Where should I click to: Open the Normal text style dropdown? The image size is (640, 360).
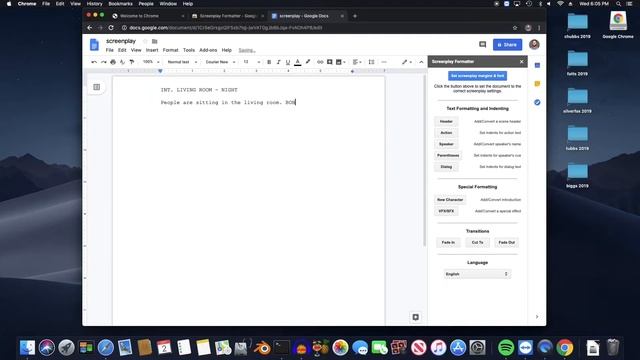182,62
